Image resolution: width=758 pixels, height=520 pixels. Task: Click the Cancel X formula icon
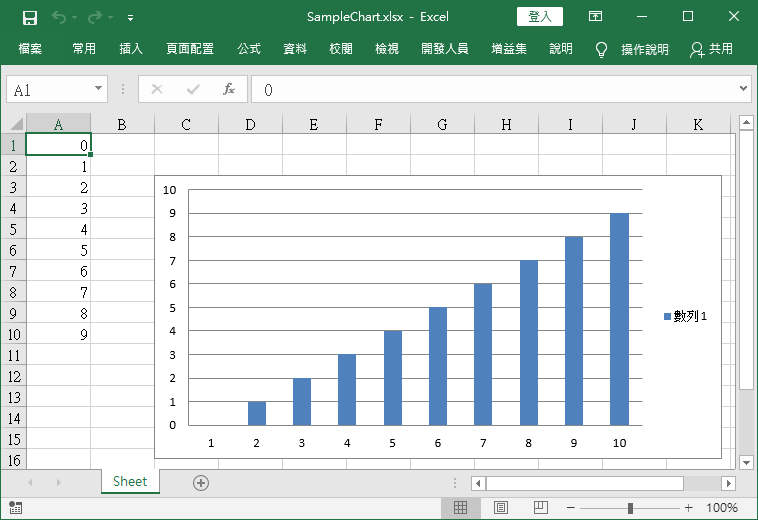[157, 89]
